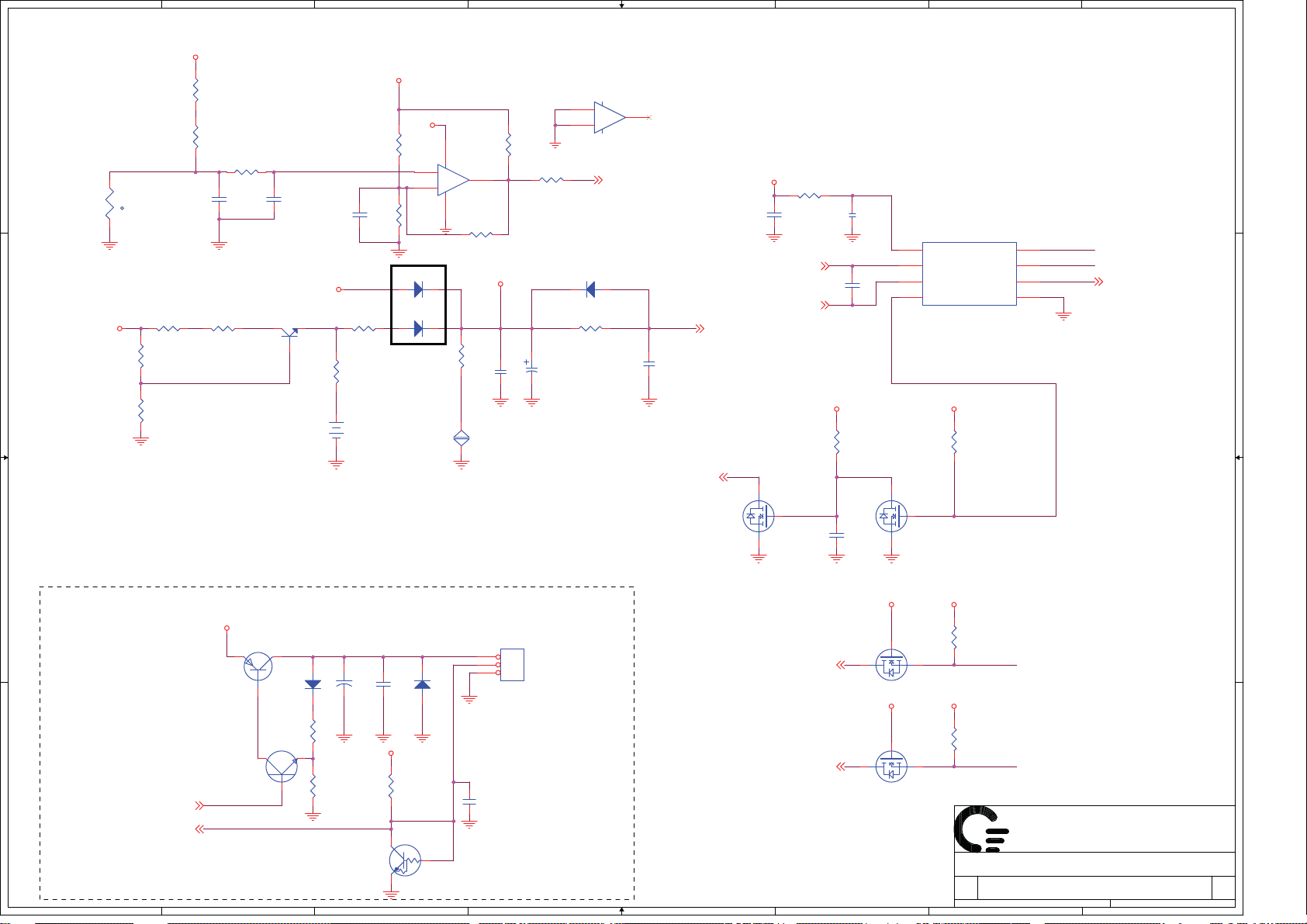Select the diamond-shaped source symbol above ground

click(x=462, y=438)
